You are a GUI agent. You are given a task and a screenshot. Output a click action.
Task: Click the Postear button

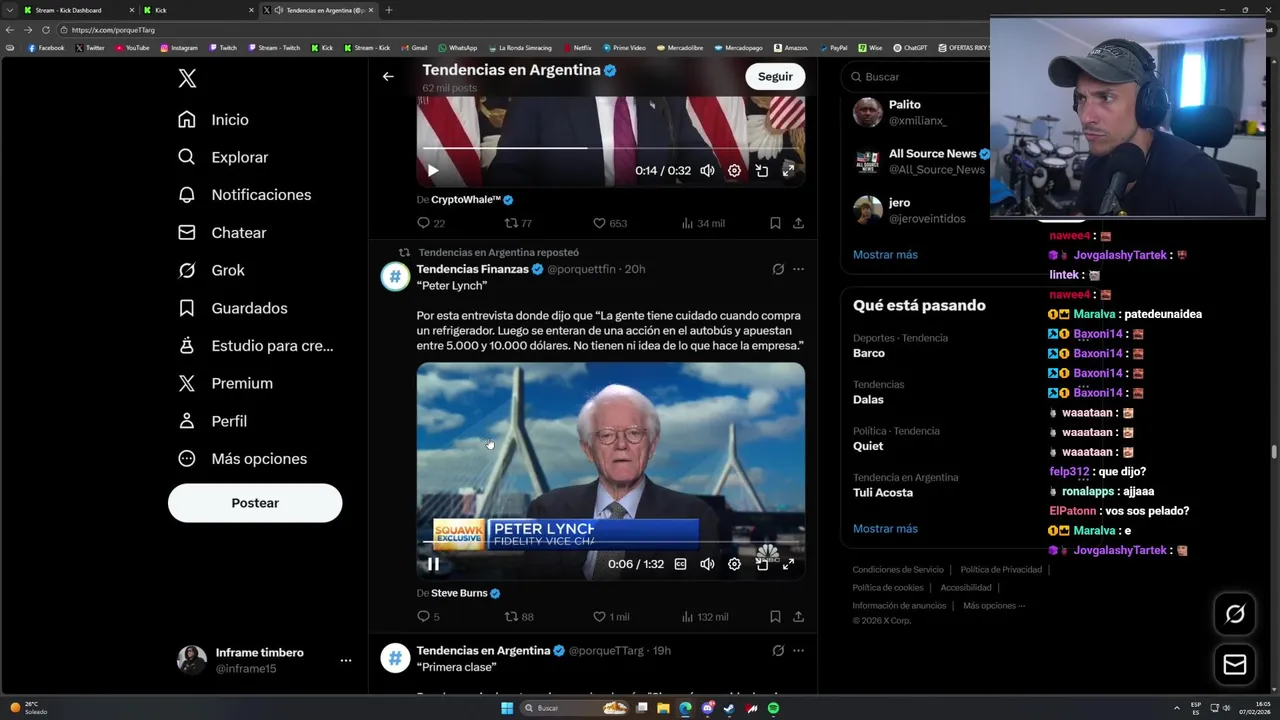(x=255, y=503)
